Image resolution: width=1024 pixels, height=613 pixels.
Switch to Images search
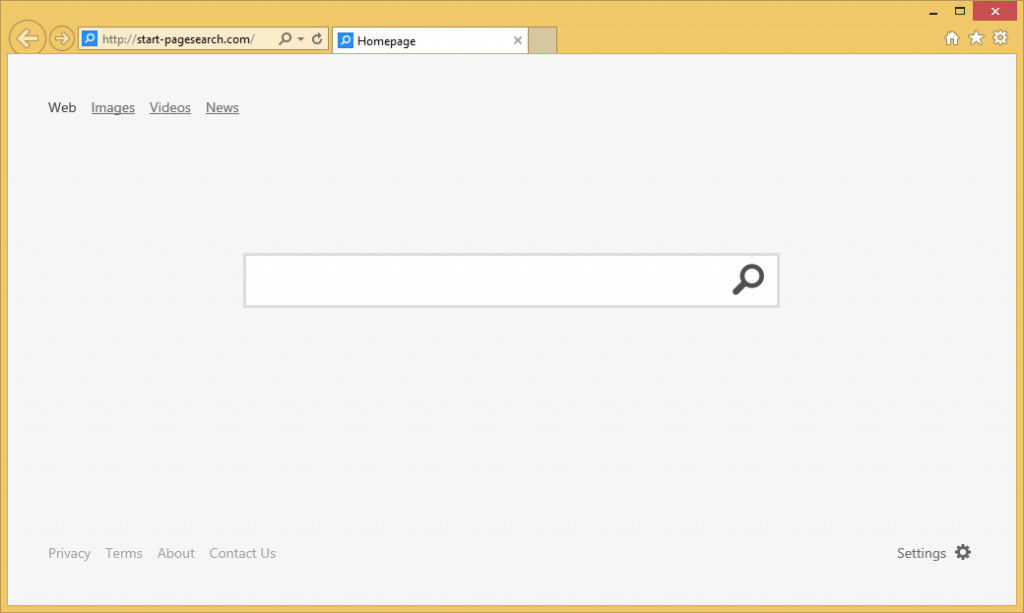[113, 108]
